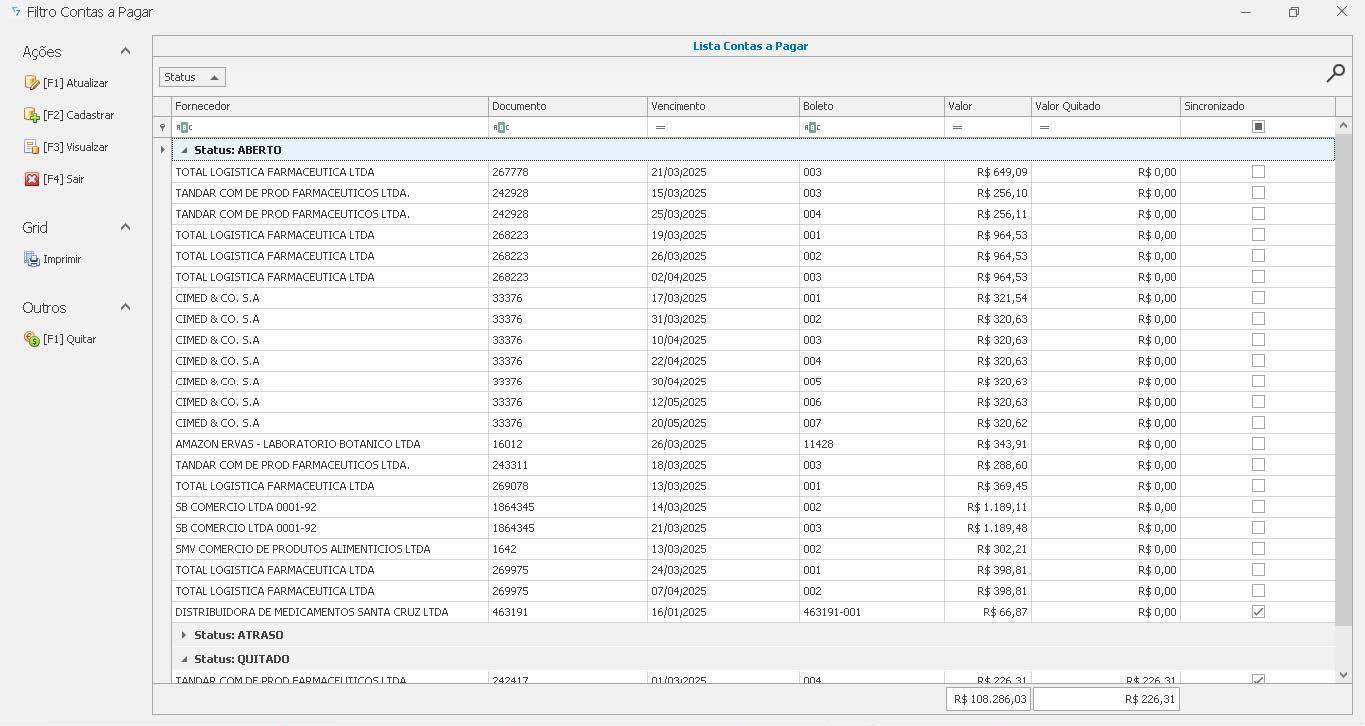Click the equals filter icon for Vencimento
The image size is (1365, 726).
[x=660, y=127]
